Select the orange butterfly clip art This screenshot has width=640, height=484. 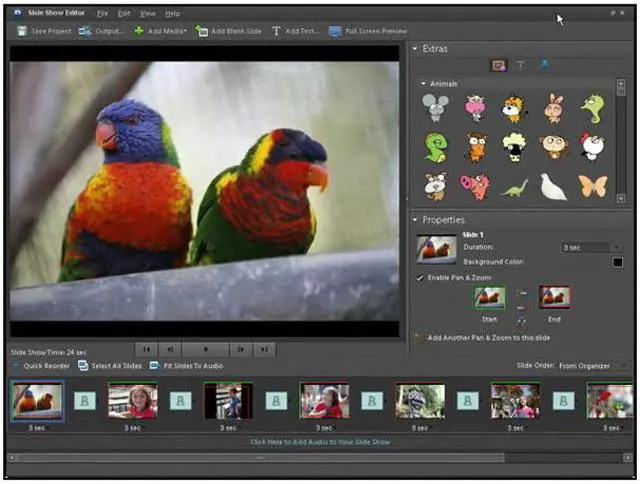tap(593, 186)
